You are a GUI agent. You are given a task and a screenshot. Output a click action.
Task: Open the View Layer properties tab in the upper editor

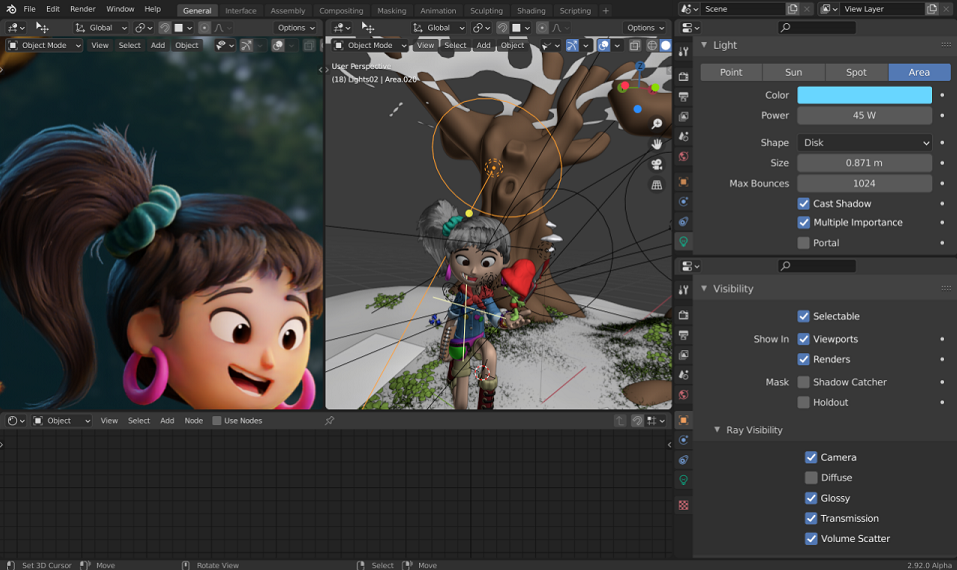(684, 116)
